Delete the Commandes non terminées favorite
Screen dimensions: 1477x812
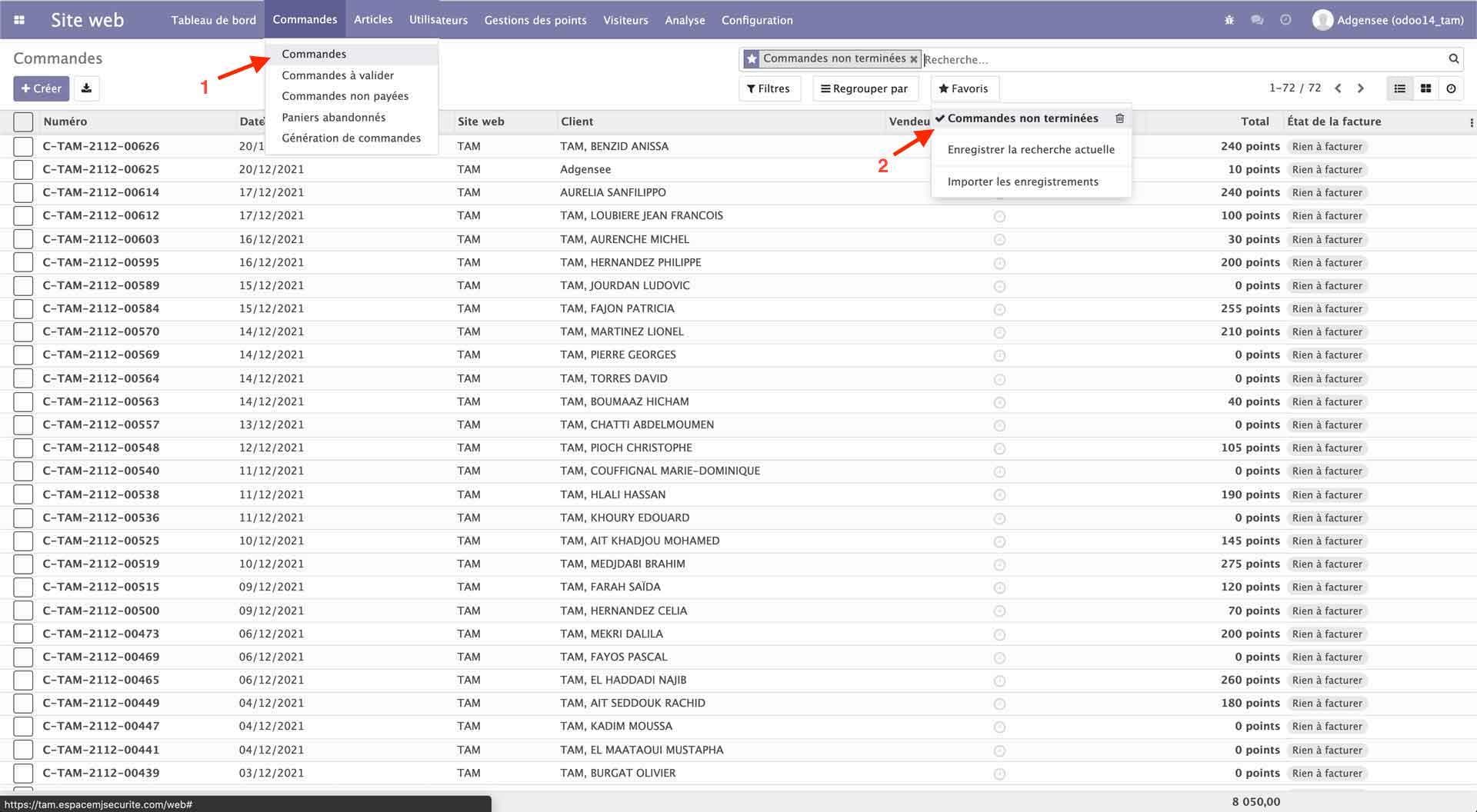[x=1119, y=118]
